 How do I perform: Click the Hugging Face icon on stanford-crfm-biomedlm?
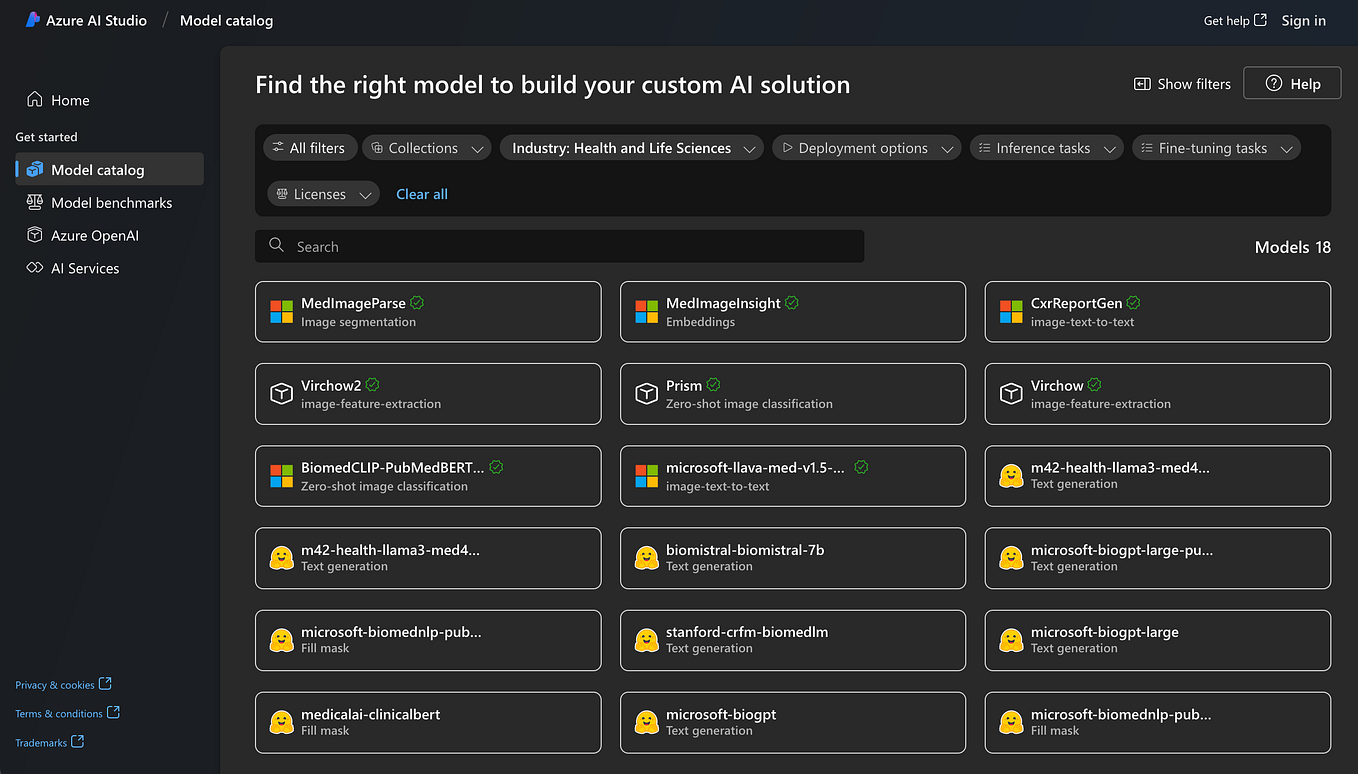646,640
